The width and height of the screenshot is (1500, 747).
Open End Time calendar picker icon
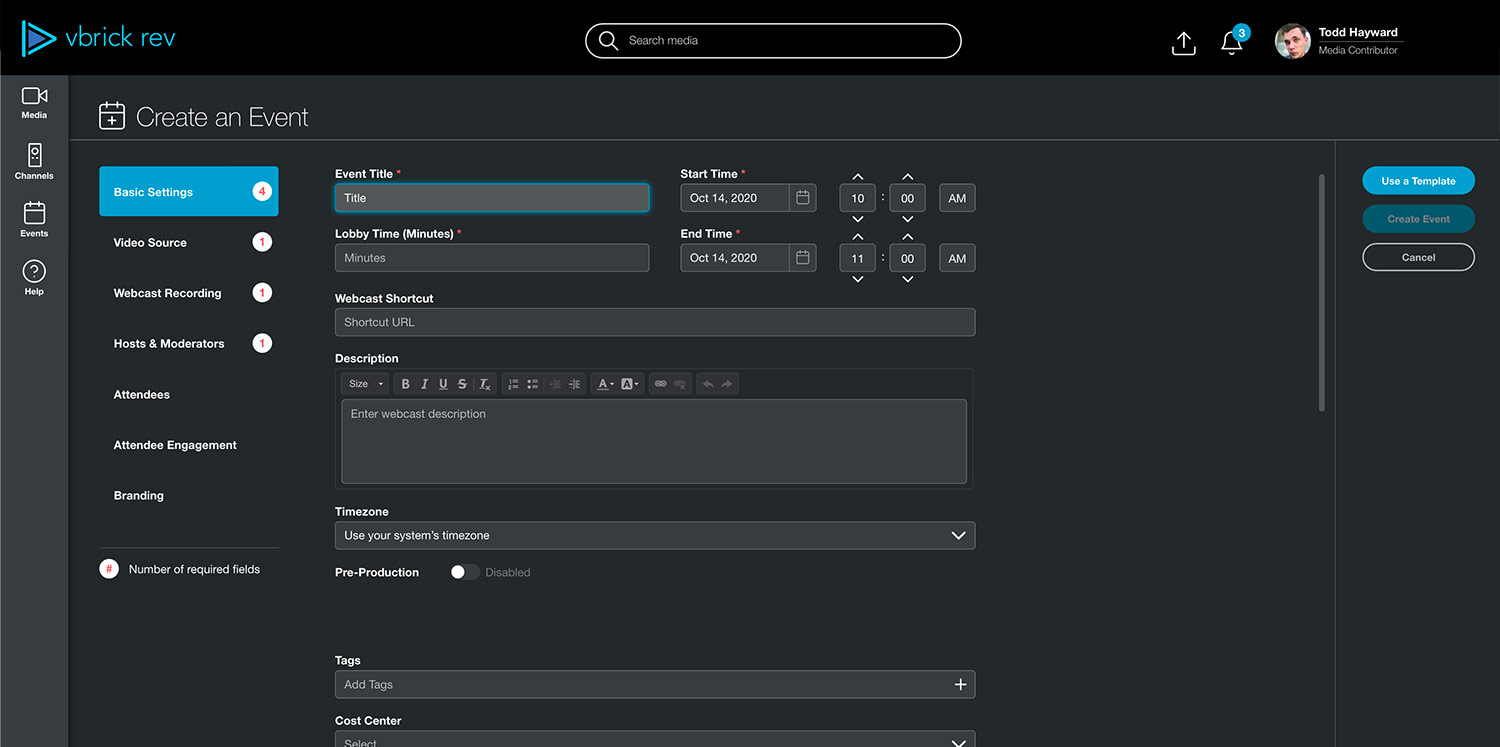pyautogui.click(x=802, y=258)
